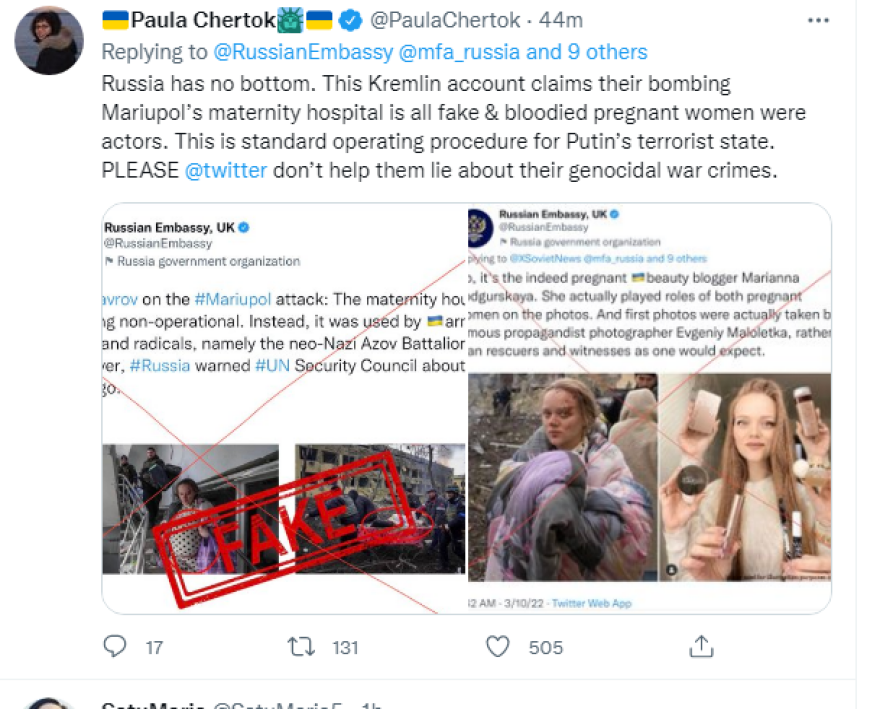
Task: Open the 44m timestamp link
Action: pos(561,20)
